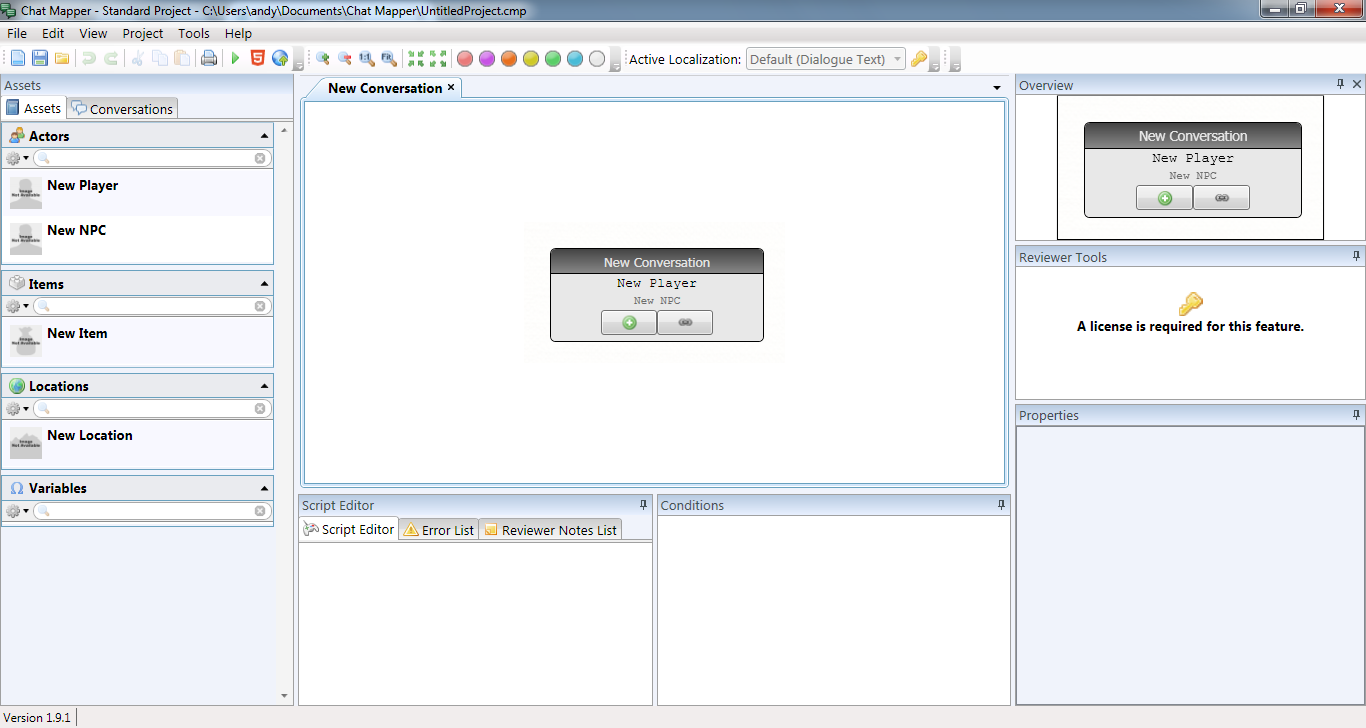
Task: Click the Save (floppy disk) toolbar icon
Action: [x=40, y=59]
